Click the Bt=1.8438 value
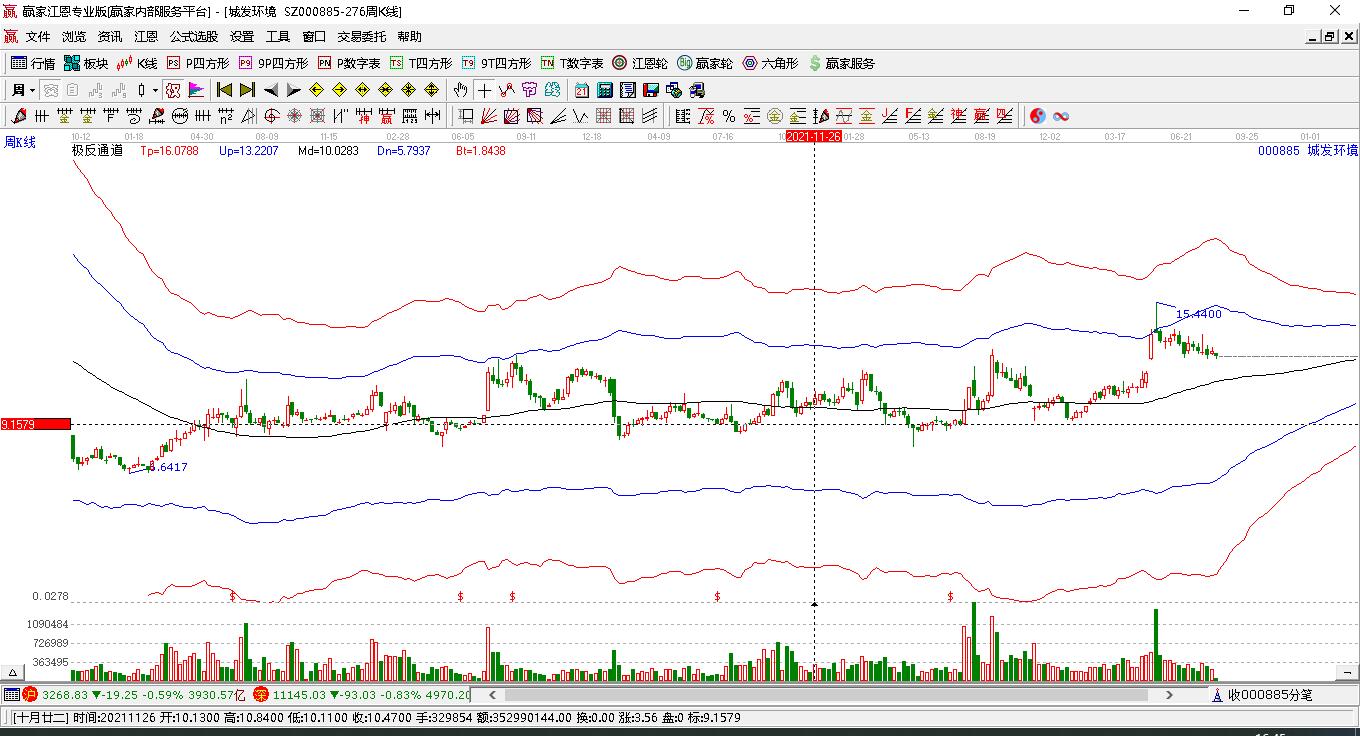This screenshot has width=1360, height=736. coord(481,151)
